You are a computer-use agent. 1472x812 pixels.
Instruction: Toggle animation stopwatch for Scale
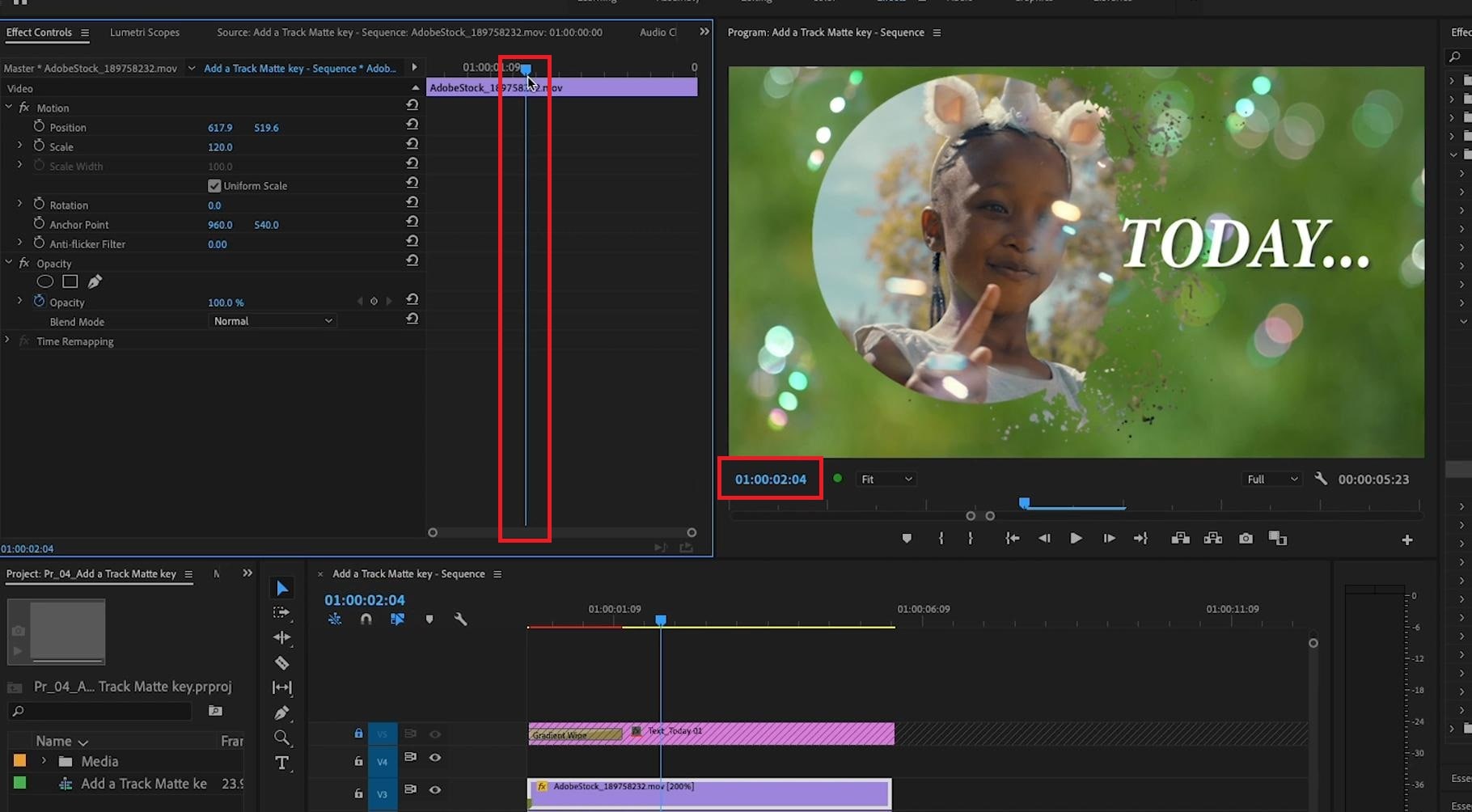(x=39, y=146)
